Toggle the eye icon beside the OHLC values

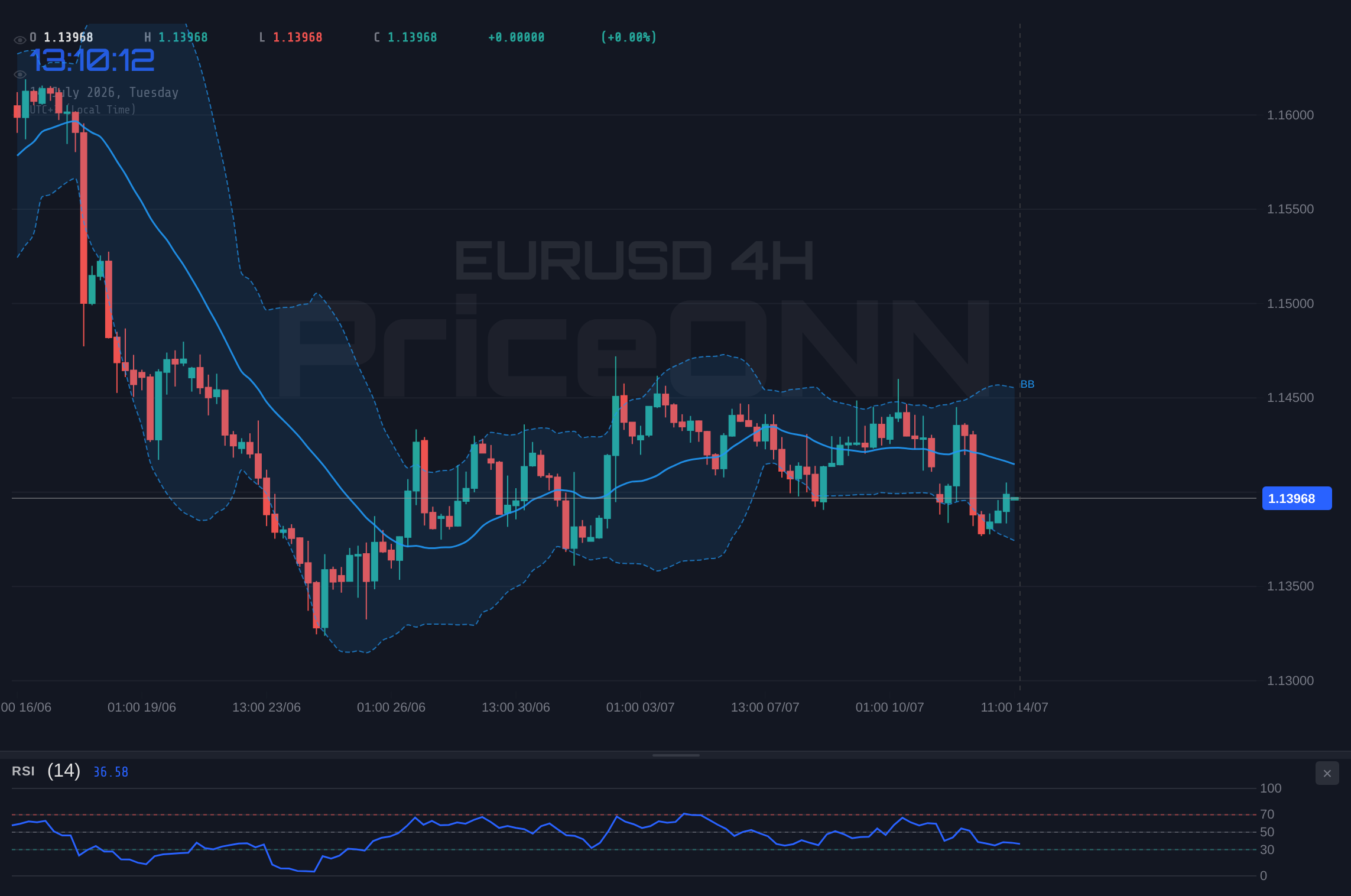click(20, 40)
